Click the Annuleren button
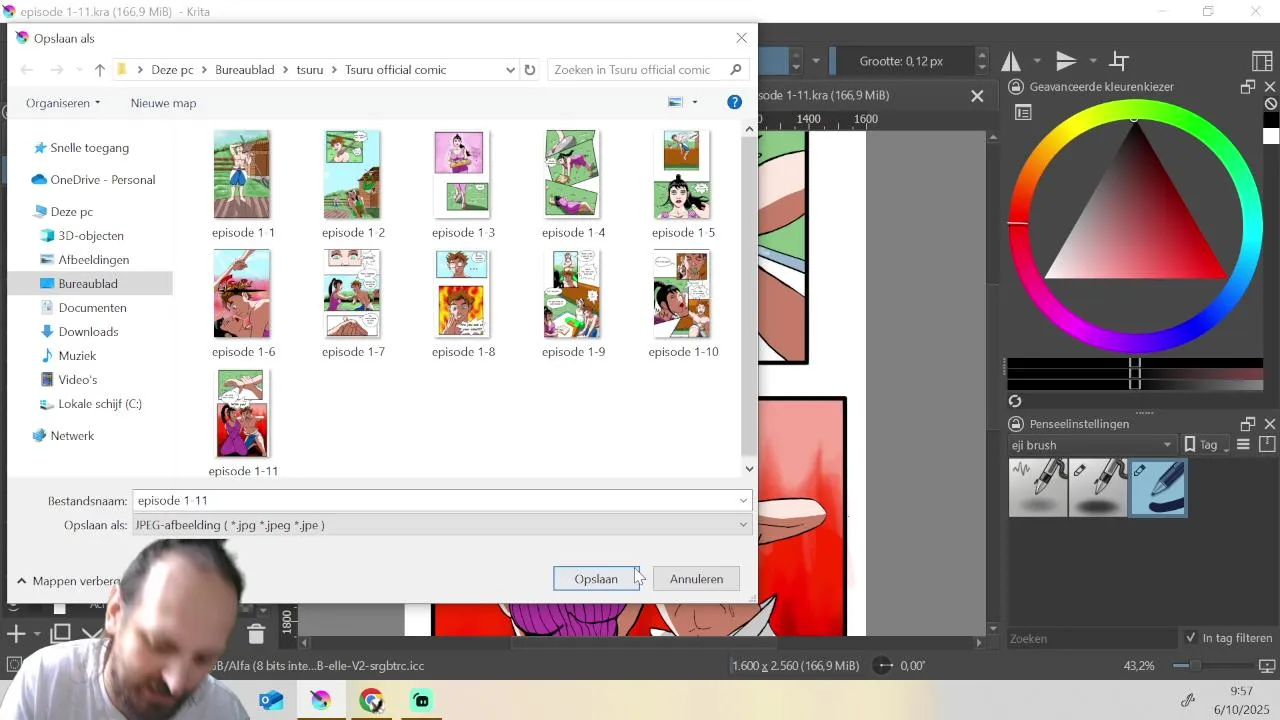The height and width of the screenshot is (720, 1280). click(696, 579)
